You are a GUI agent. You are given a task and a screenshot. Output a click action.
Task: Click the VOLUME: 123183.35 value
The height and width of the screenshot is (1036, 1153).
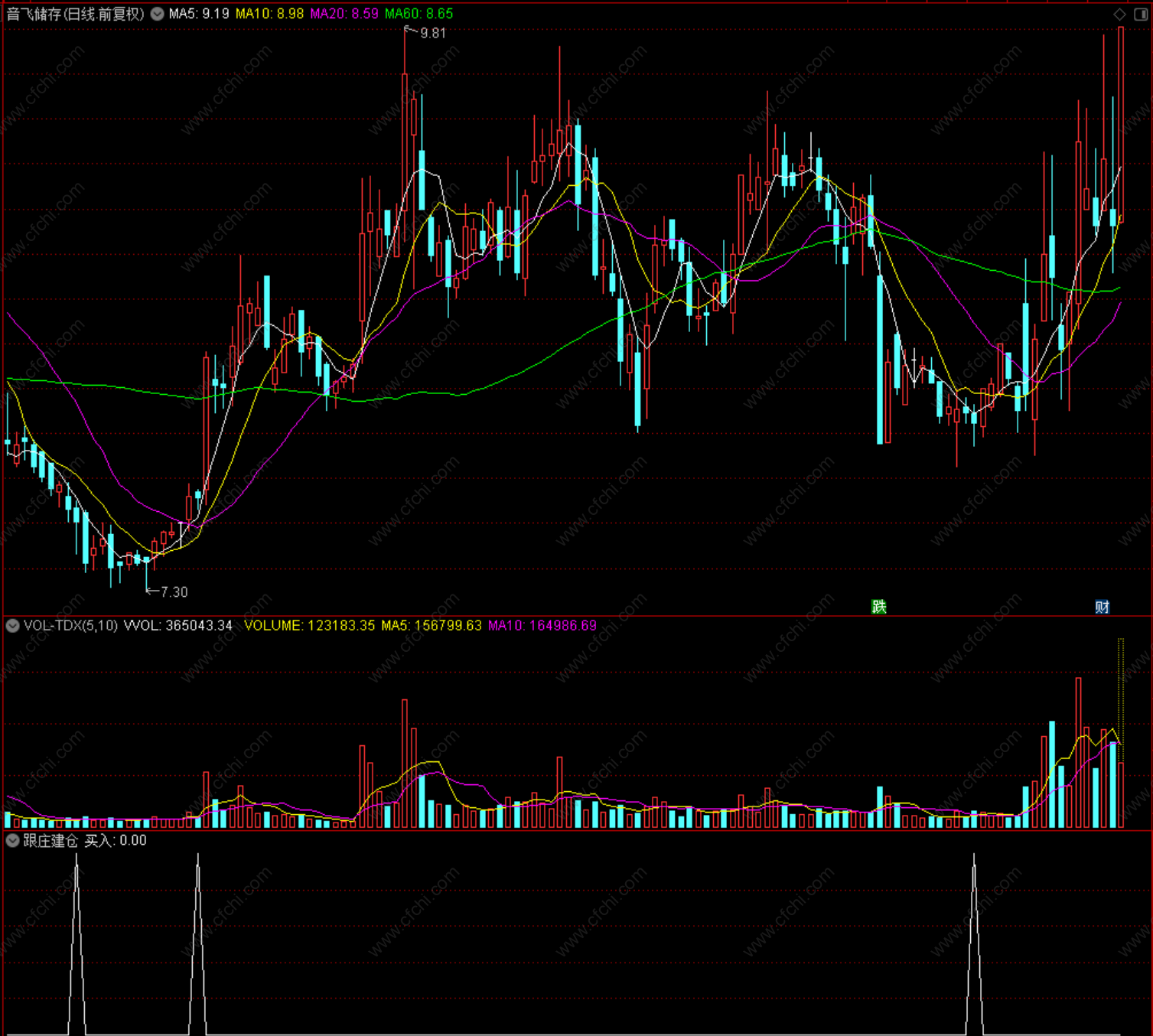[x=309, y=625]
